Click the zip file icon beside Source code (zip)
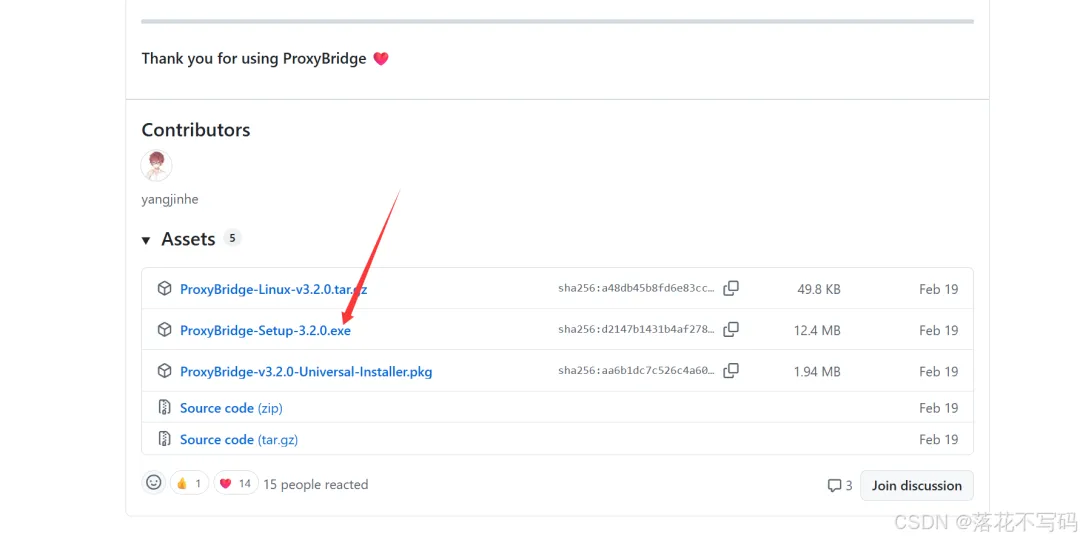 click(164, 408)
